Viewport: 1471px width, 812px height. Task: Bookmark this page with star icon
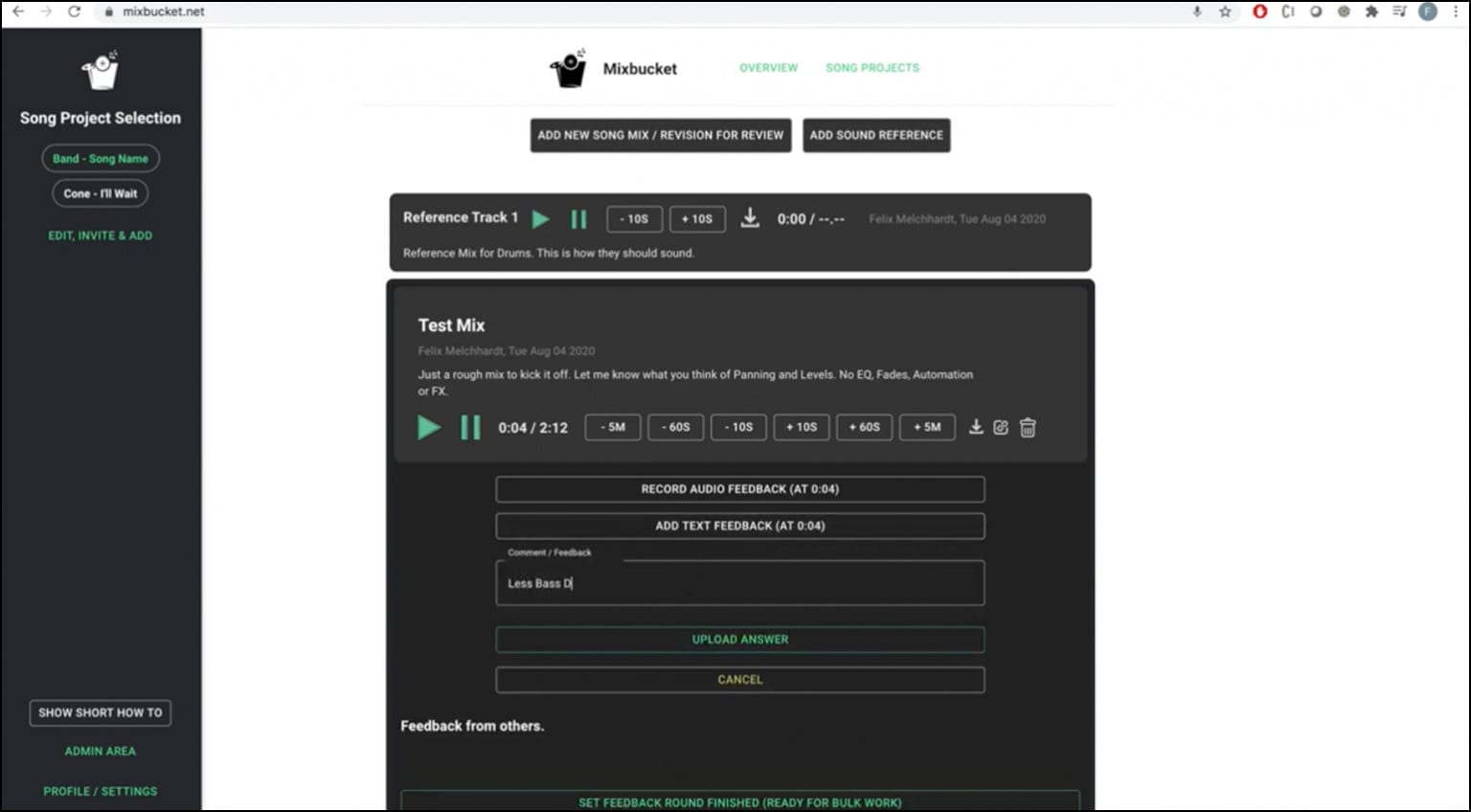point(1225,11)
